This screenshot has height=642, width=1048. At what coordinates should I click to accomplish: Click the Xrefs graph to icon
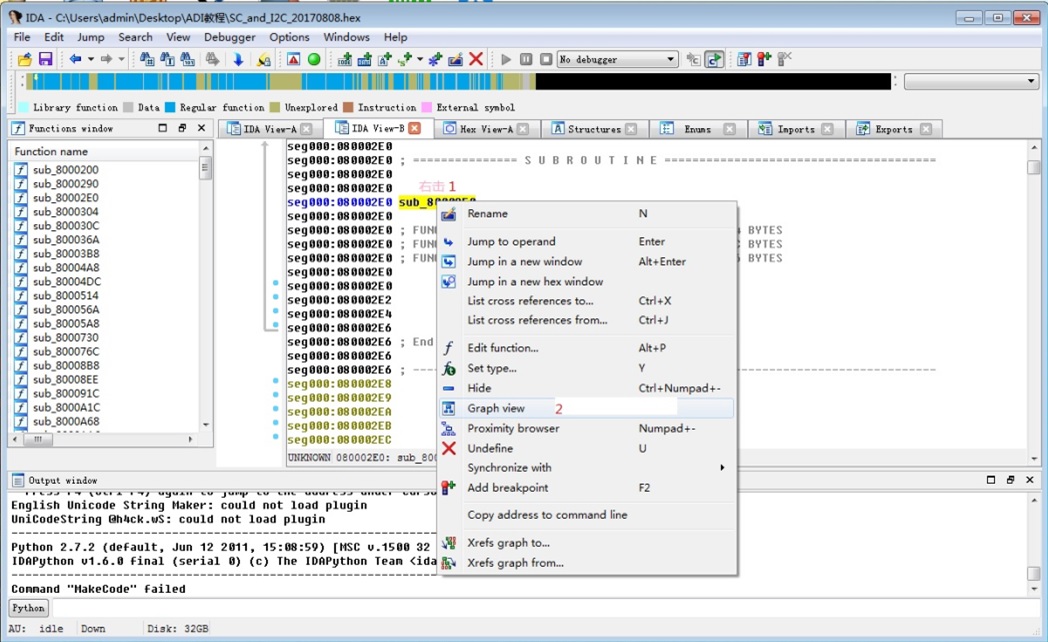click(448, 542)
